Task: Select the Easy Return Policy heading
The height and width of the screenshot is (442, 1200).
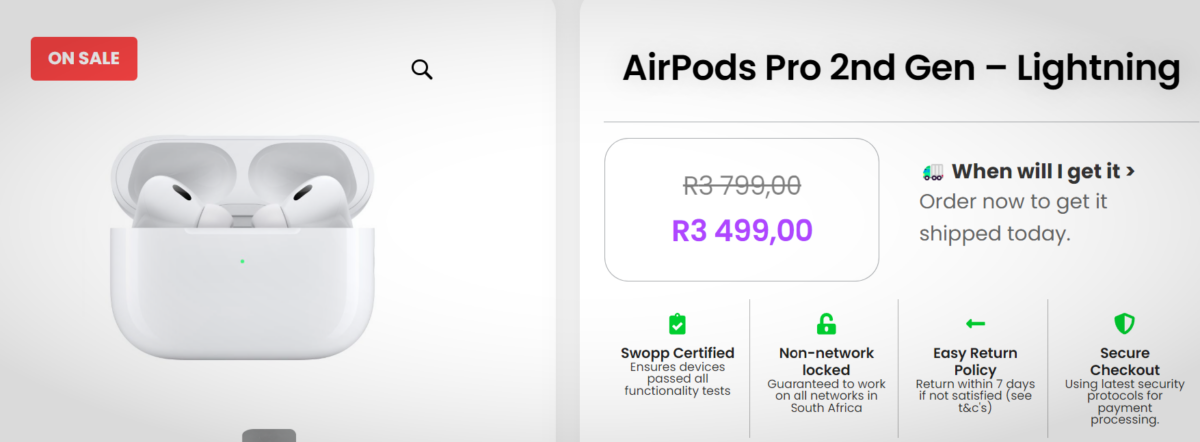Action: click(x=975, y=361)
